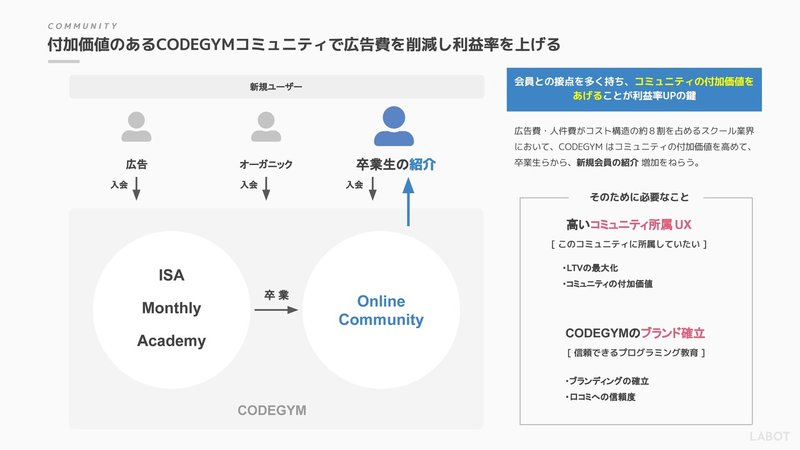Click the [ このコミュニティに所属していたい ] text

[629, 244]
